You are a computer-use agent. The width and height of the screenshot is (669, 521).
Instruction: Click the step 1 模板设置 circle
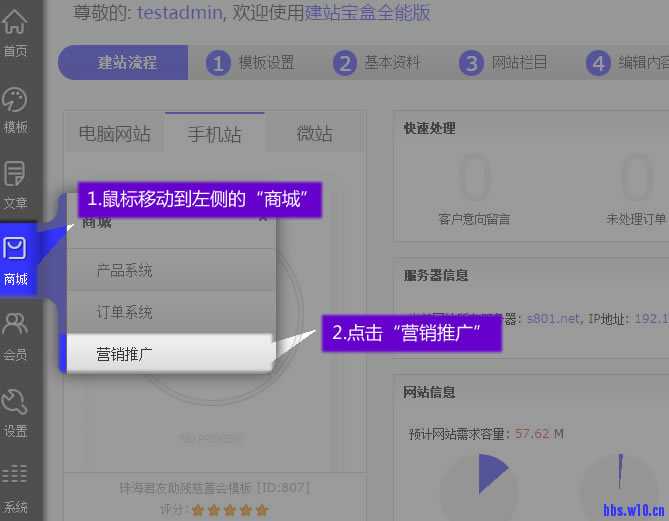pyautogui.click(x=218, y=63)
